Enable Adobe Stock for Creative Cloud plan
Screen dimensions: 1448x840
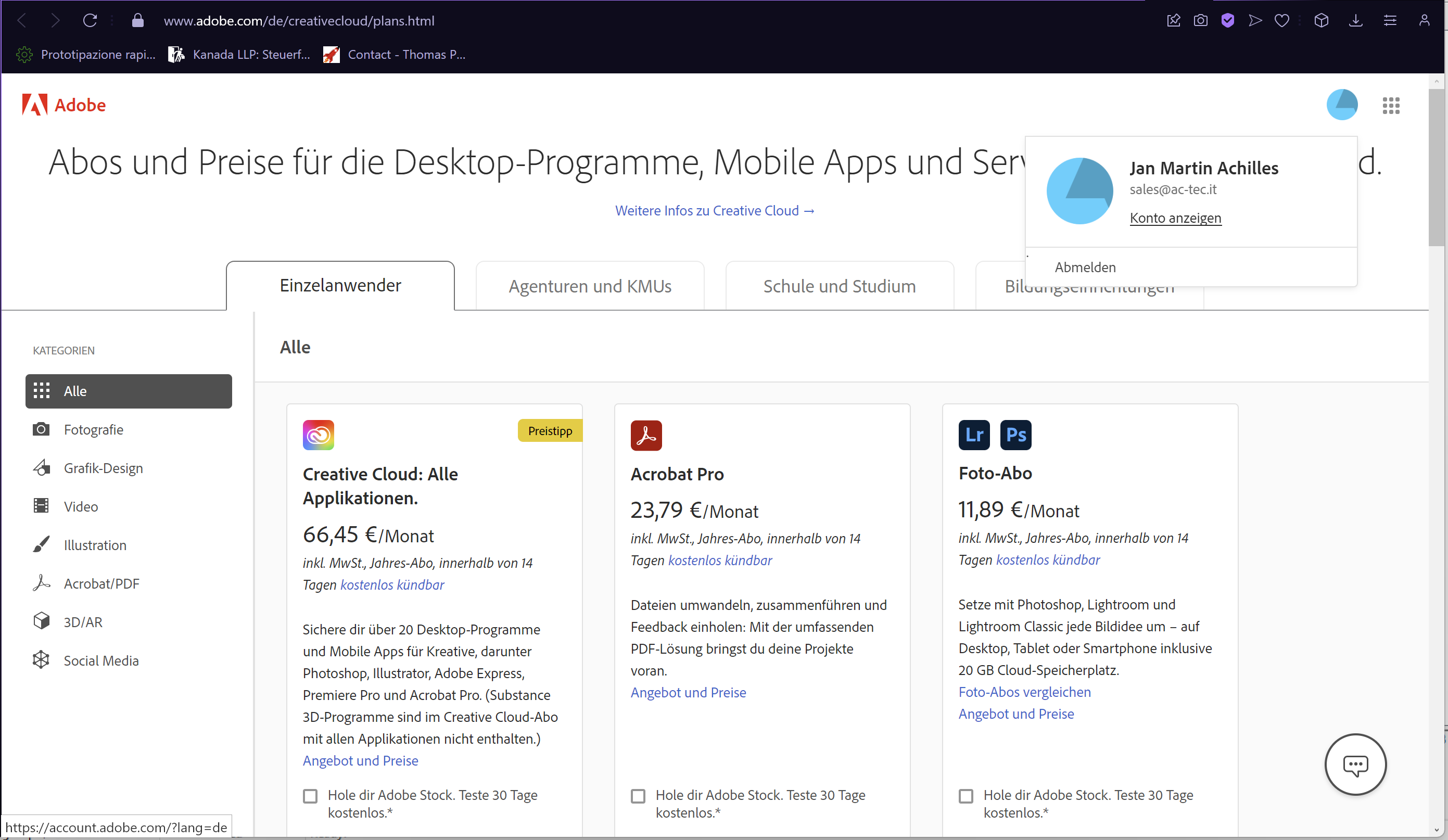click(310, 796)
